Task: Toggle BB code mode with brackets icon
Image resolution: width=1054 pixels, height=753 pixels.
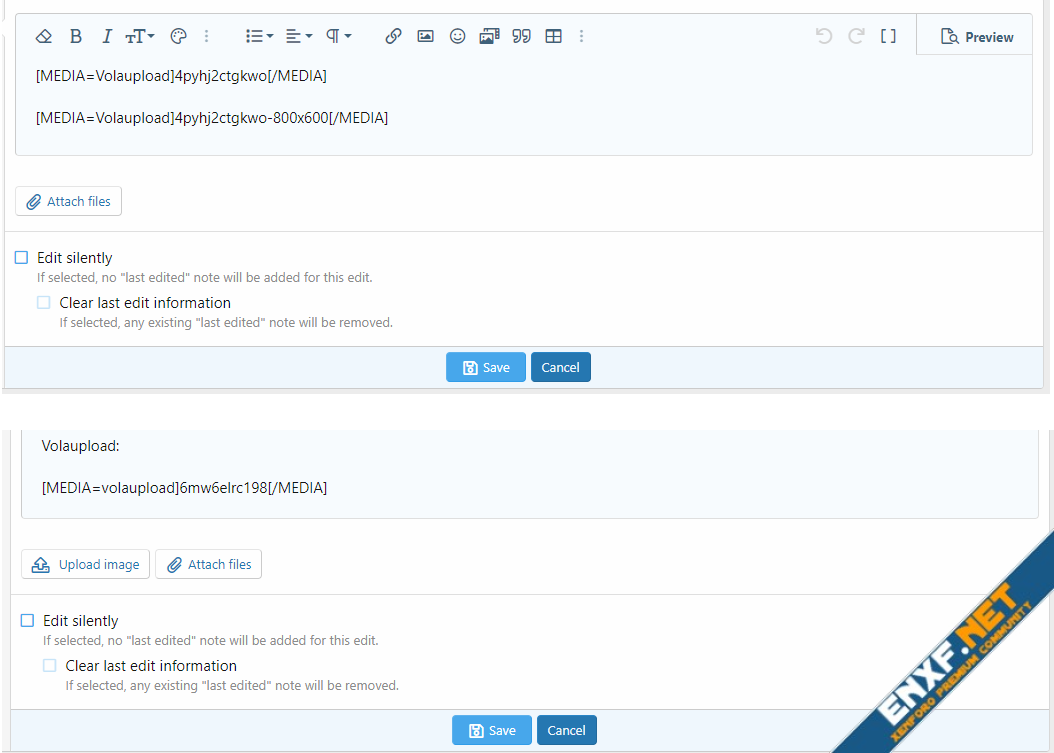Action: (888, 36)
